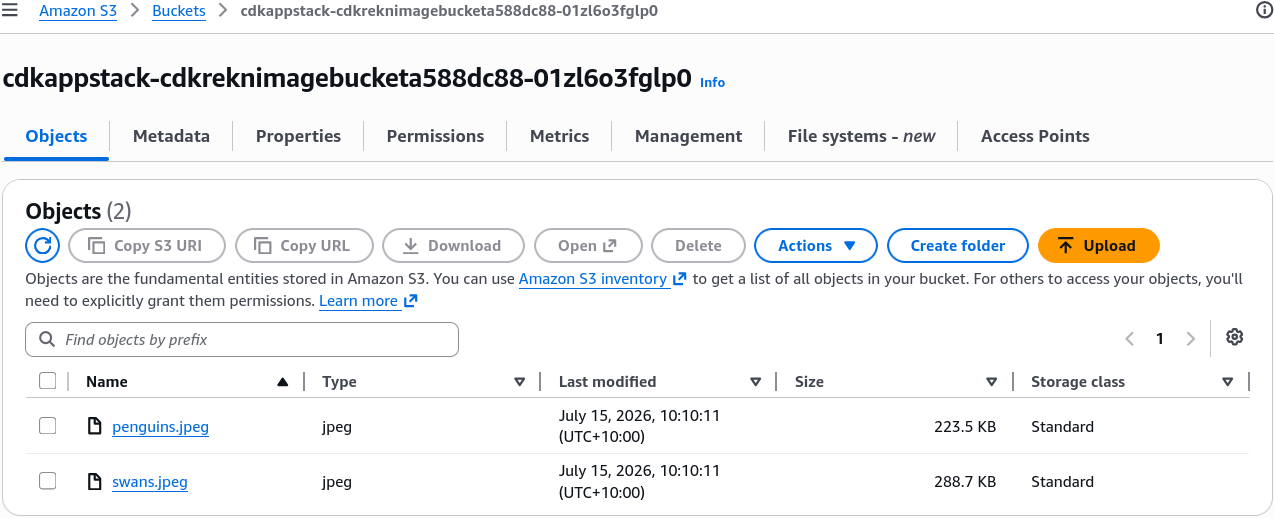Viewport: 1274px width, 518px height.
Task: Follow the Amazon S3 inventory link
Action: [593, 279]
